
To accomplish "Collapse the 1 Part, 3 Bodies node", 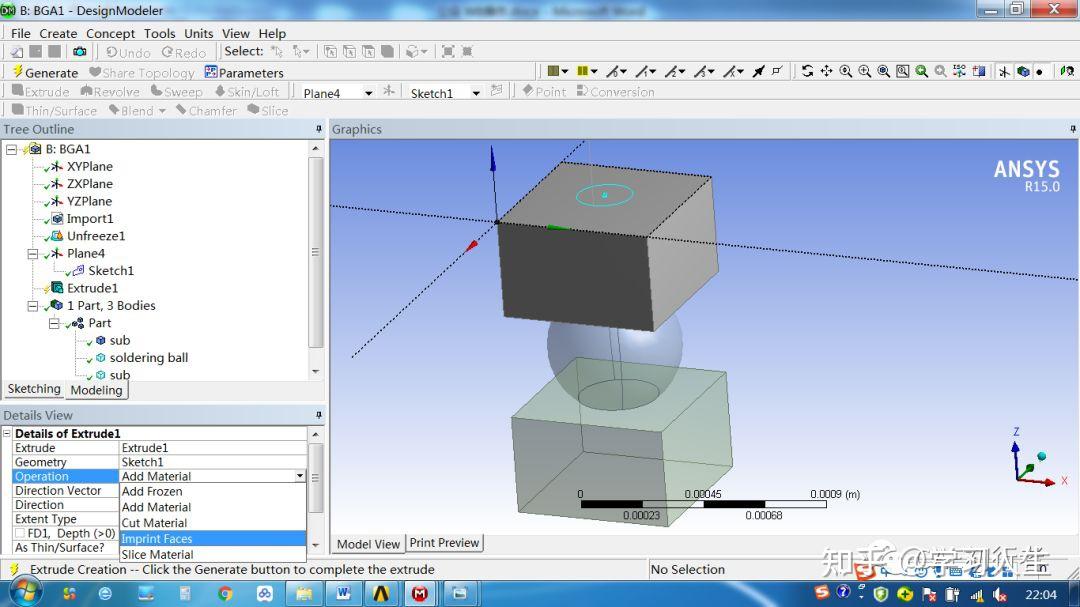I will pyautogui.click(x=32, y=305).
